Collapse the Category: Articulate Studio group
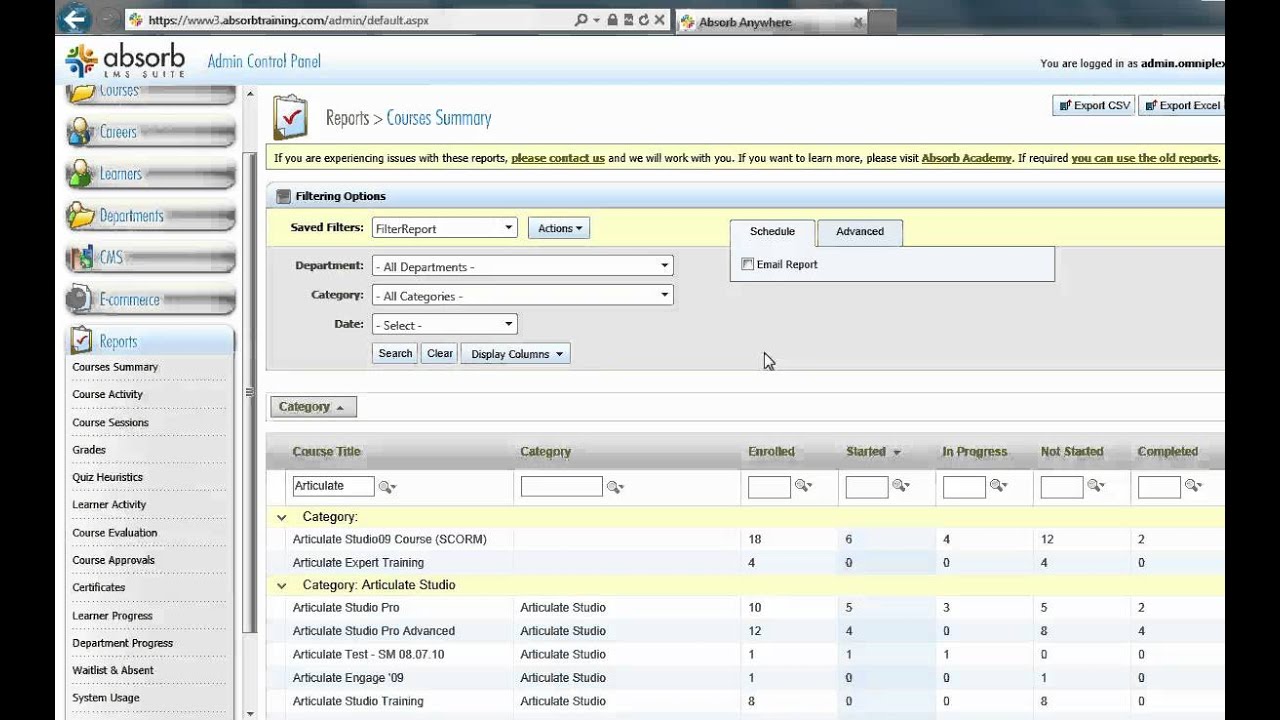 click(x=282, y=585)
